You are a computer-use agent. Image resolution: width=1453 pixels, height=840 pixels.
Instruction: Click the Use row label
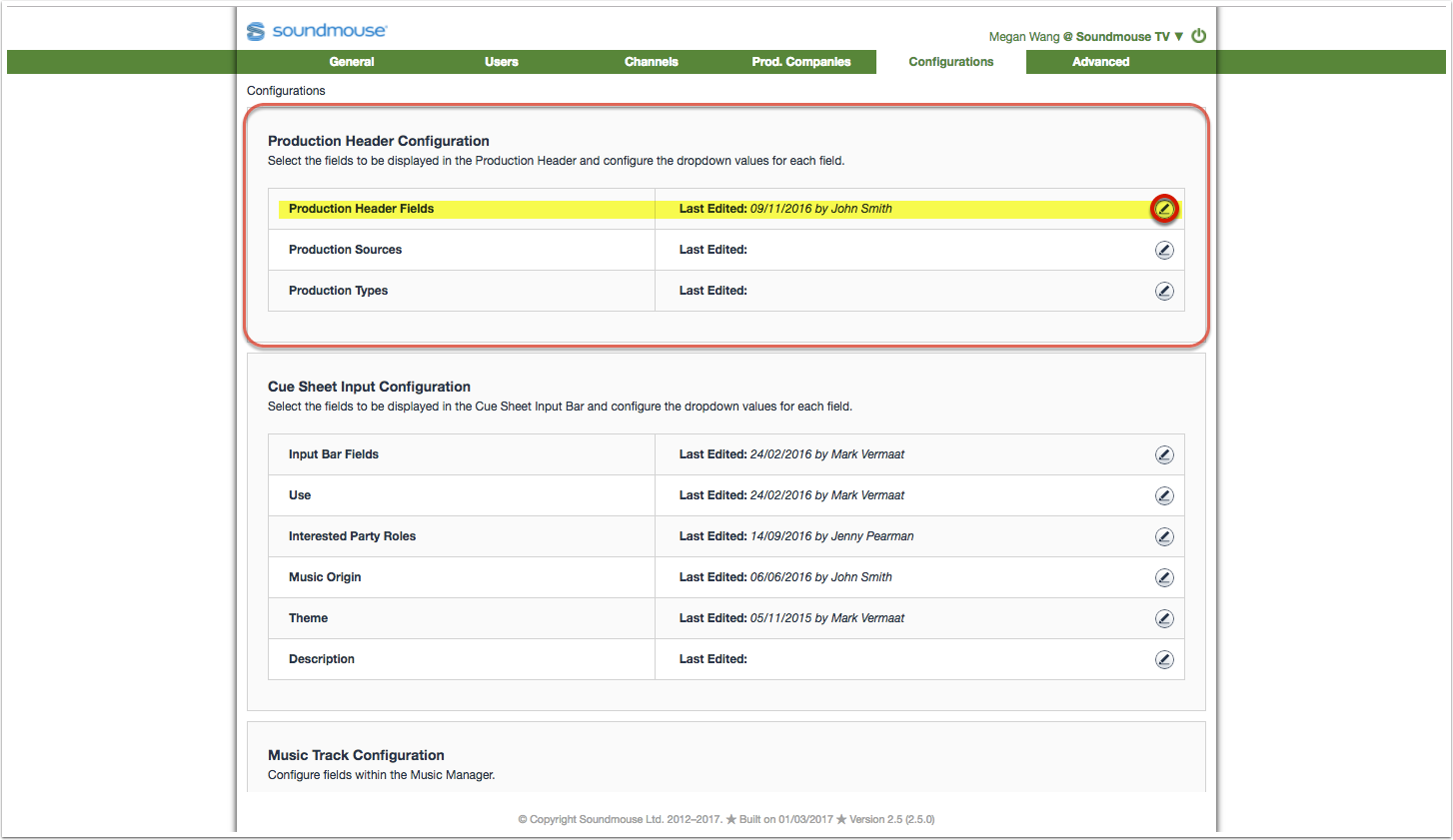[x=300, y=495]
